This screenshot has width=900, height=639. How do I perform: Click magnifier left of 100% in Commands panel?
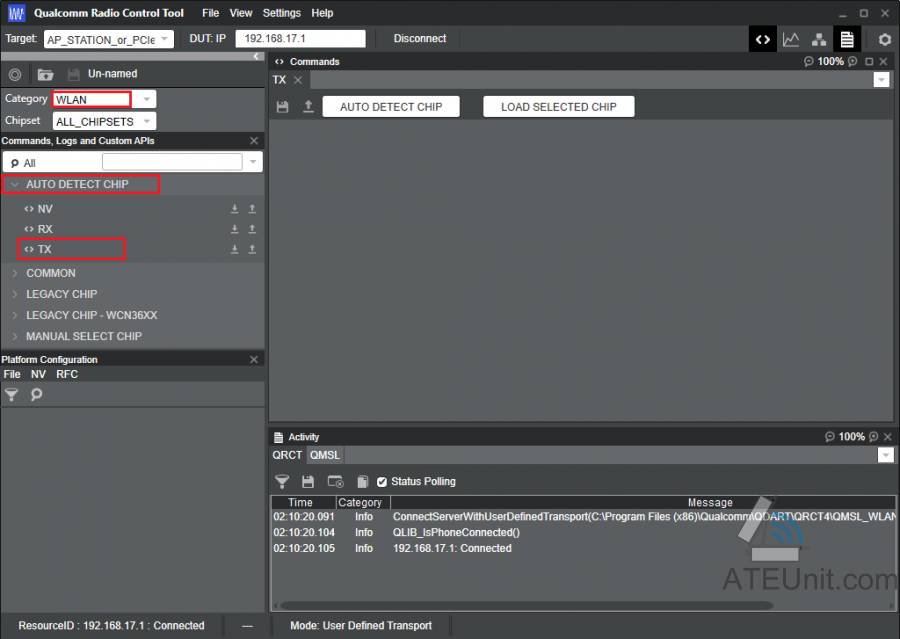pyautogui.click(x=809, y=61)
